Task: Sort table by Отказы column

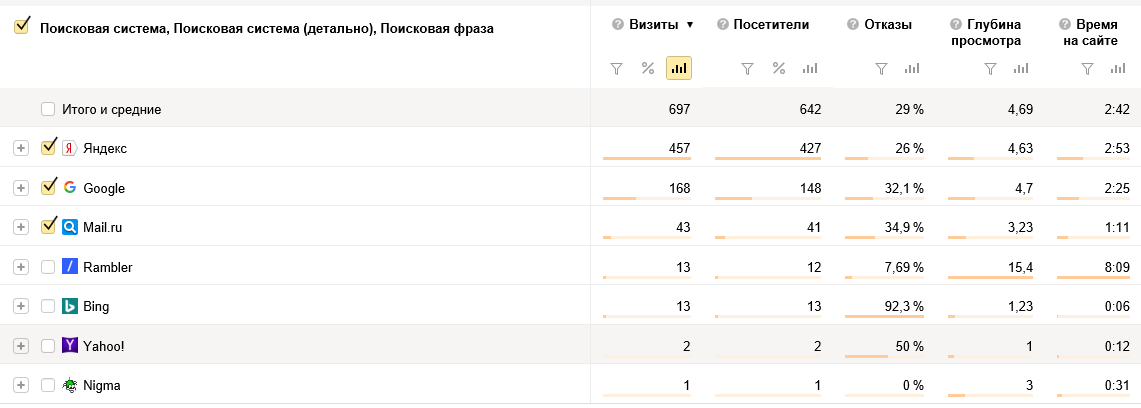Action: 887,25
